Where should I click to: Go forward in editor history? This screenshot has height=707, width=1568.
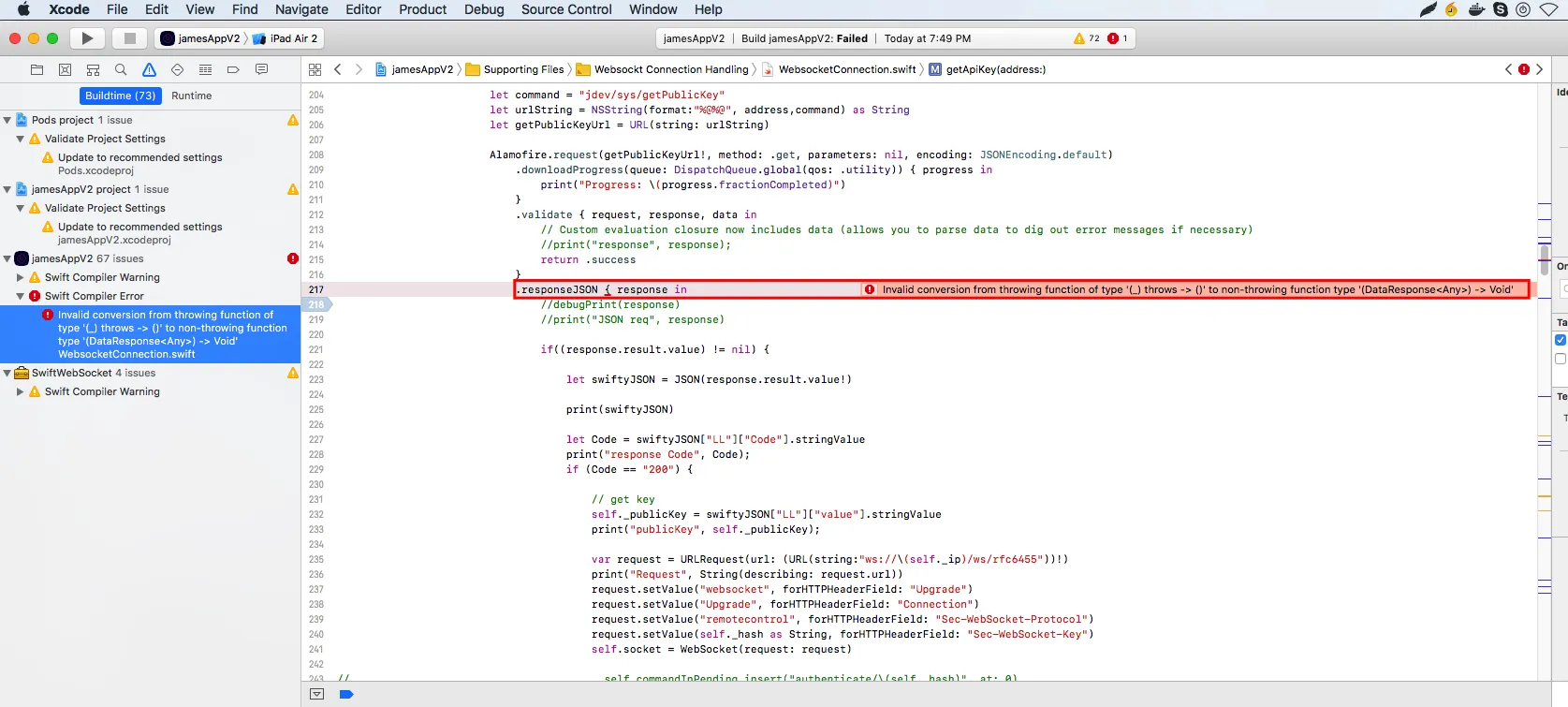[359, 69]
